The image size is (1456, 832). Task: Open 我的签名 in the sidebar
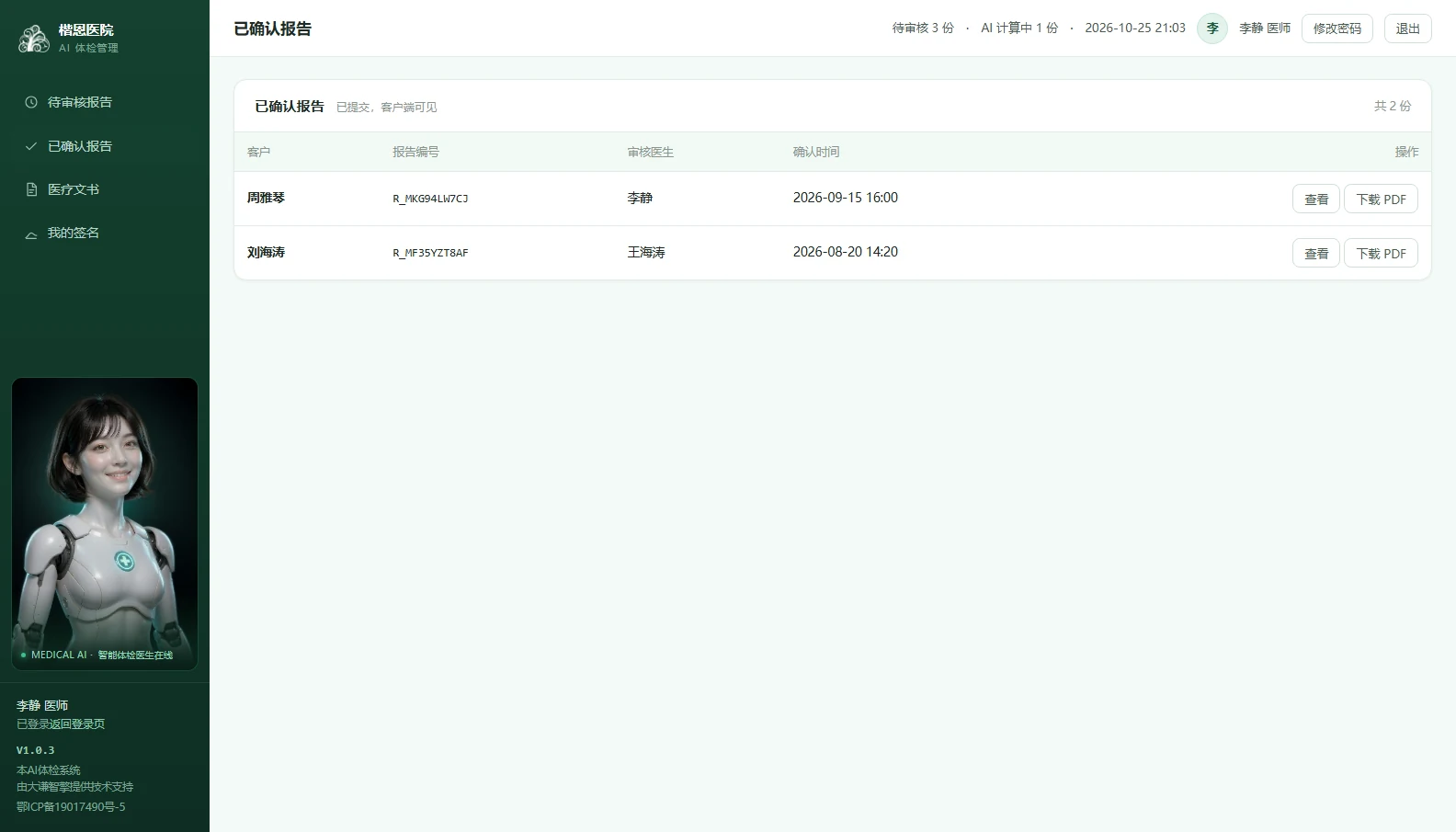(105, 233)
